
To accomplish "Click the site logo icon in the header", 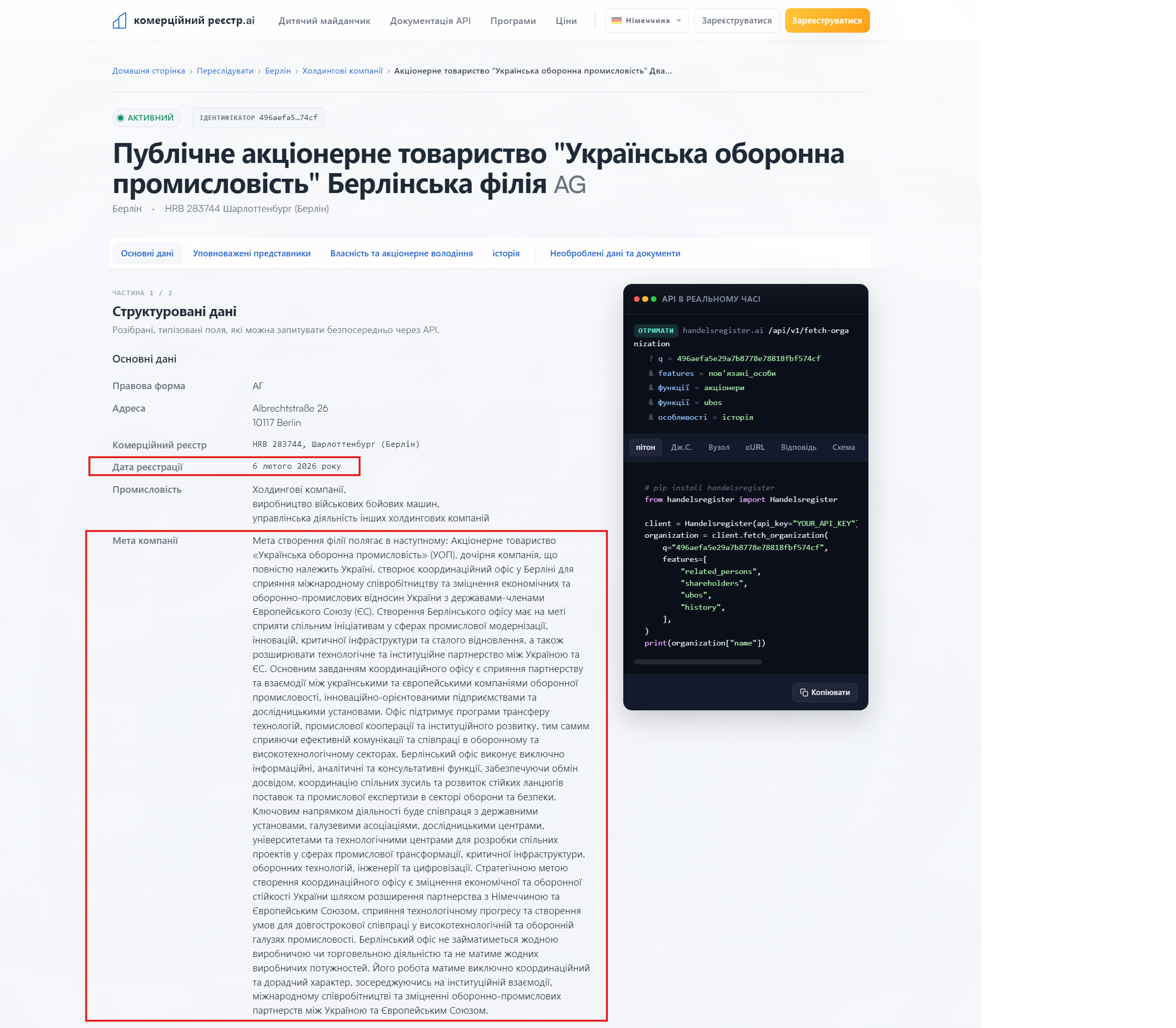I will click(x=120, y=20).
